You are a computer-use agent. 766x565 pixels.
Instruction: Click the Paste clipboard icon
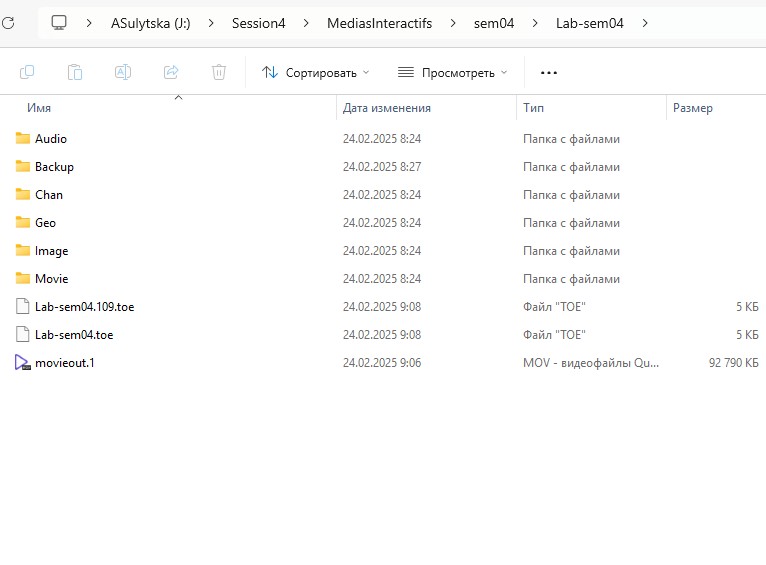[75, 72]
